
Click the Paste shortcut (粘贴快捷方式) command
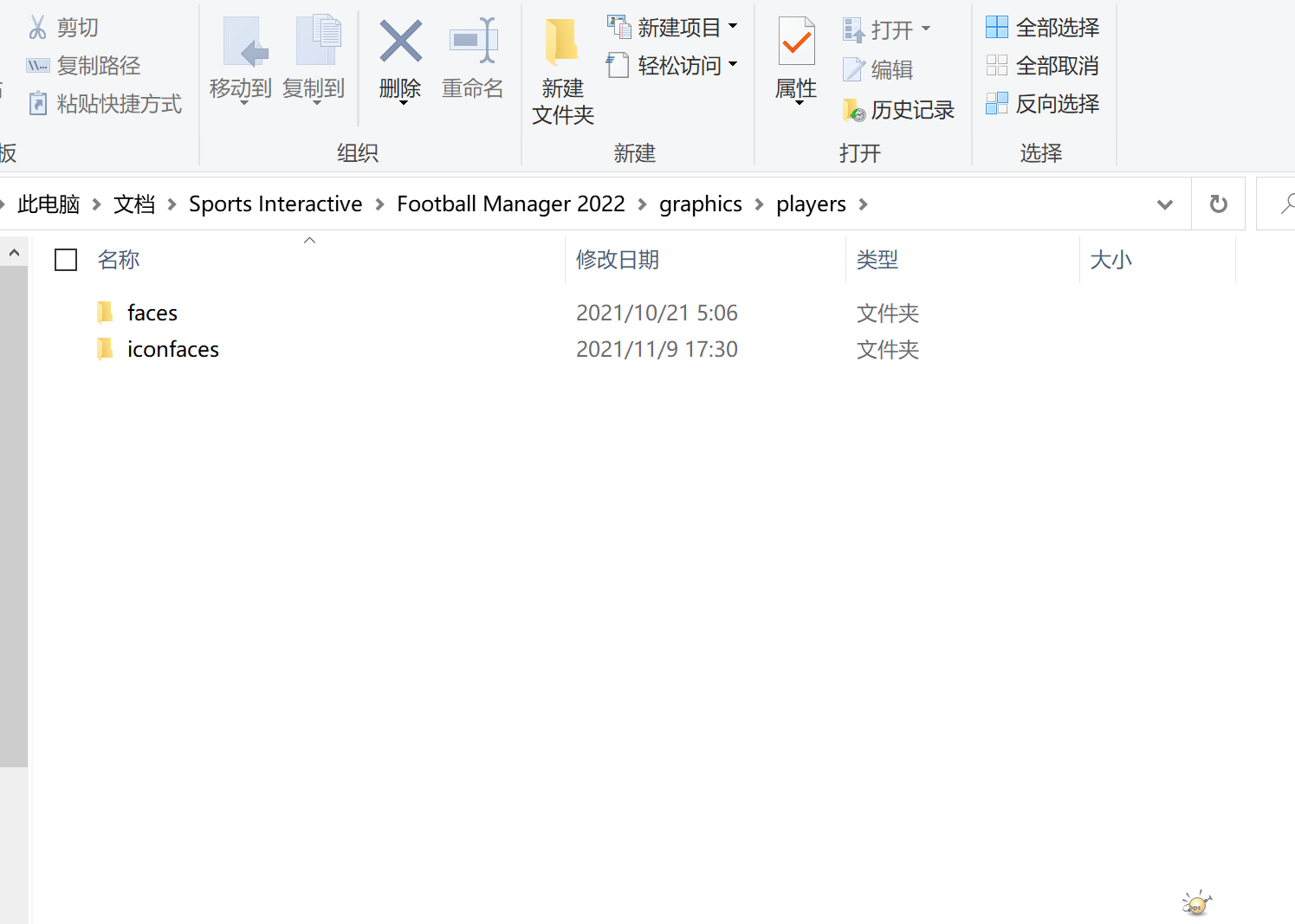click(x=105, y=104)
